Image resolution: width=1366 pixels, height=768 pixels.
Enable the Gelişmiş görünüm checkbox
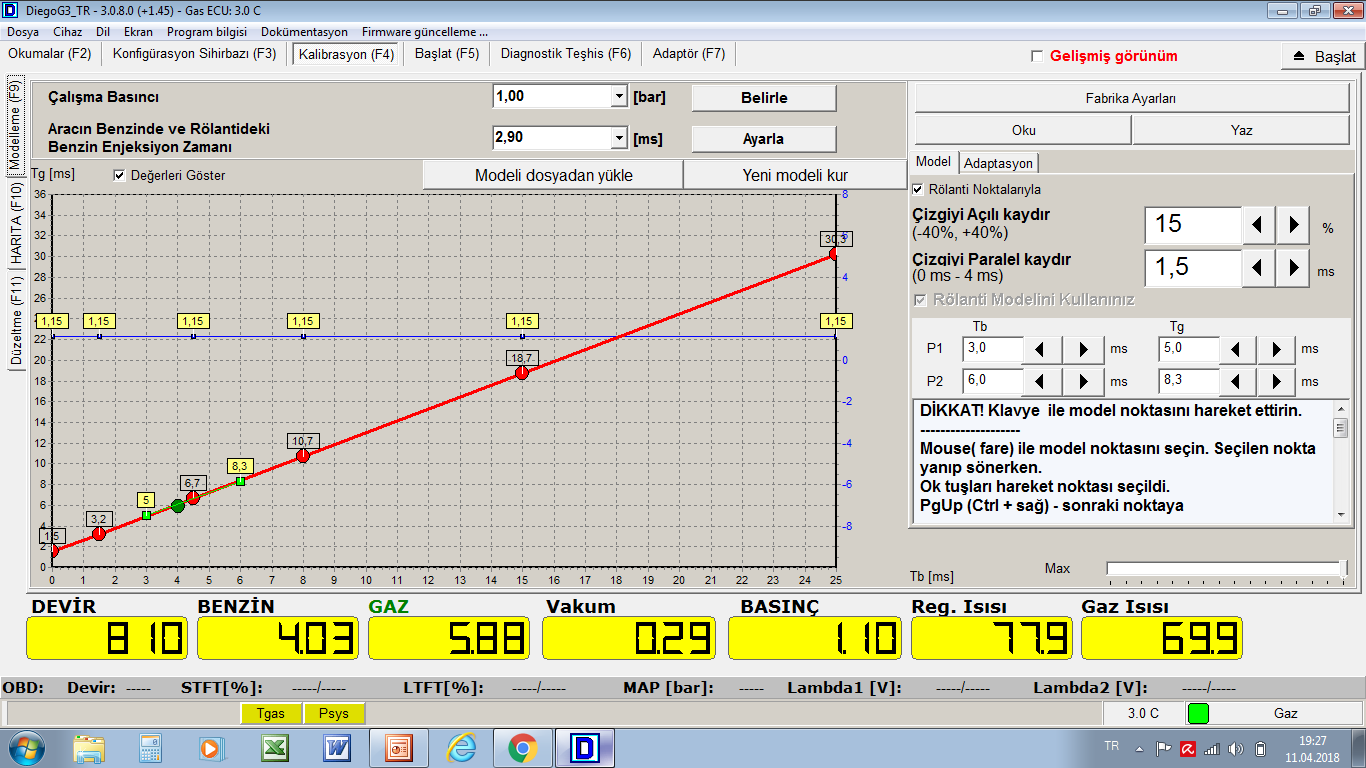point(1037,56)
